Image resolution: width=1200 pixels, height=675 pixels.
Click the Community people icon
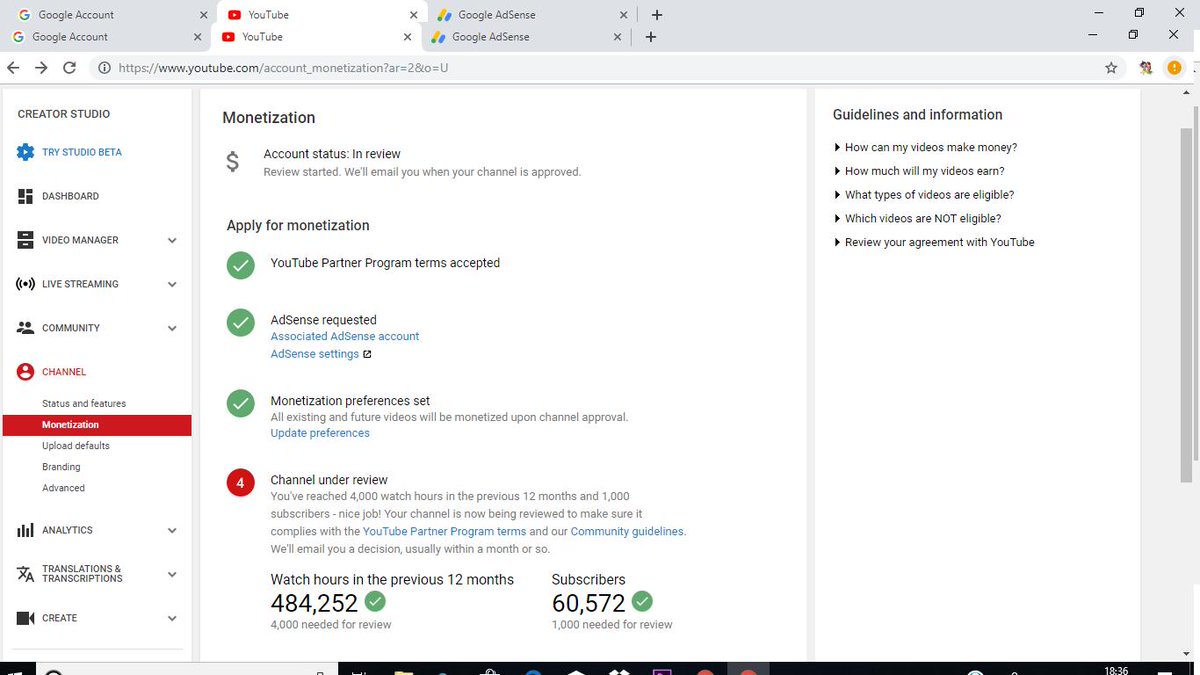pos(26,328)
